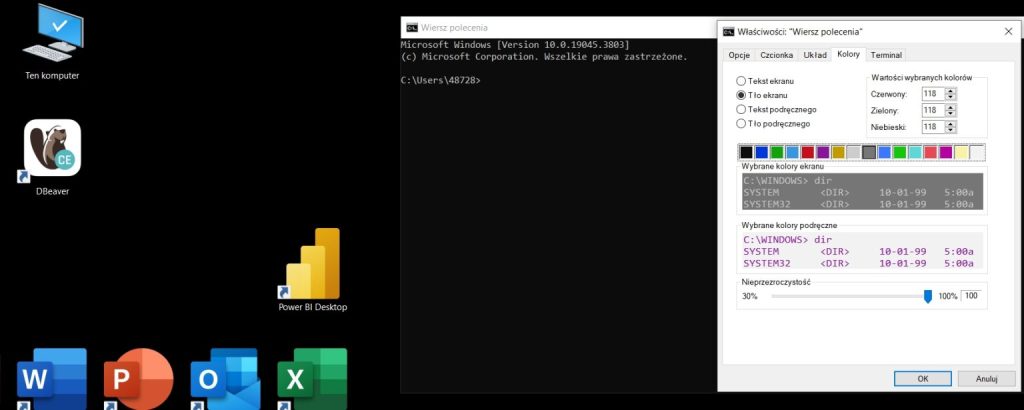Decrease the Czerwony value with down arrow
This screenshot has height=410, width=1024.
tap(950, 97)
